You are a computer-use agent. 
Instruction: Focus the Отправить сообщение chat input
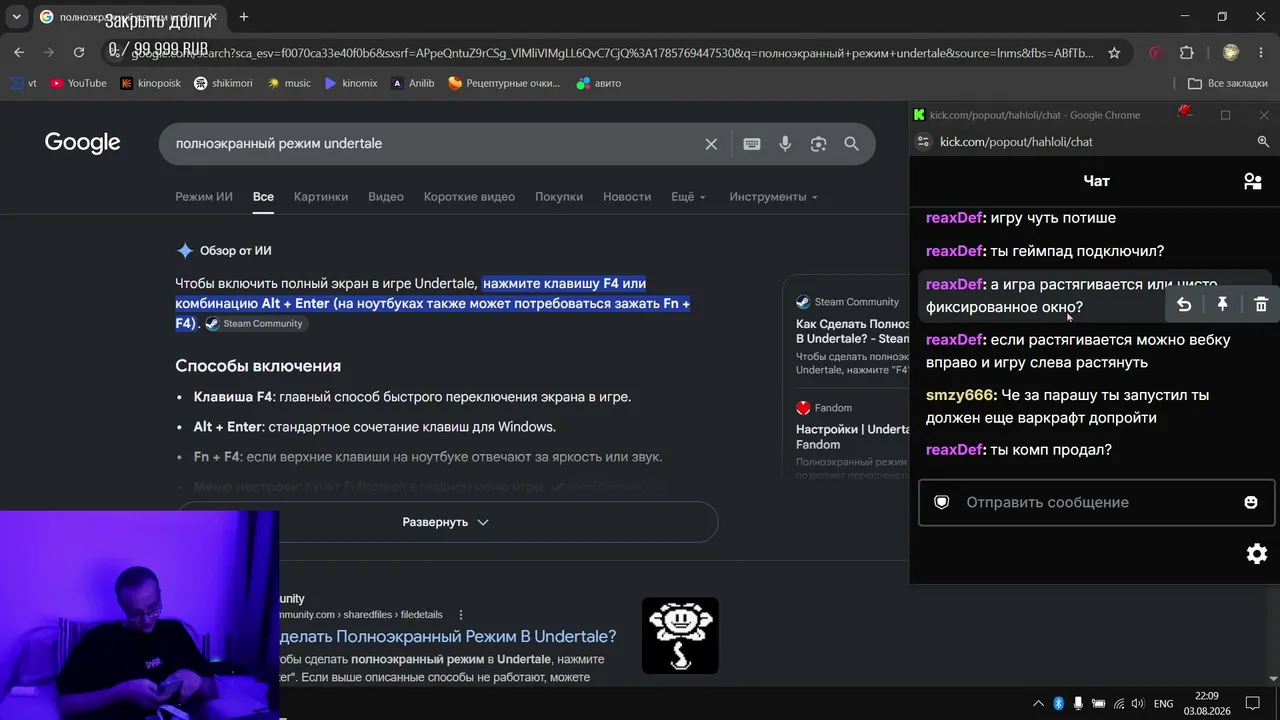(x=1097, y=502)
